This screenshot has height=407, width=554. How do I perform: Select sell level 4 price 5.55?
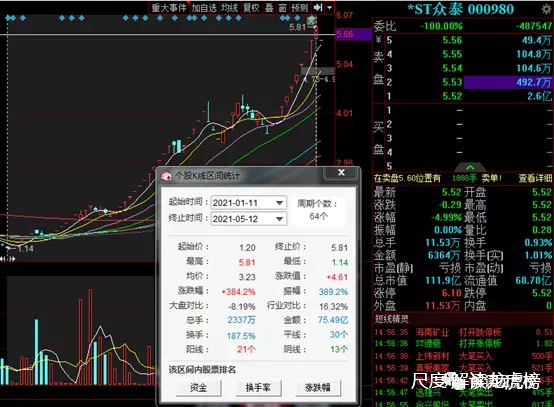click(452, 54)
